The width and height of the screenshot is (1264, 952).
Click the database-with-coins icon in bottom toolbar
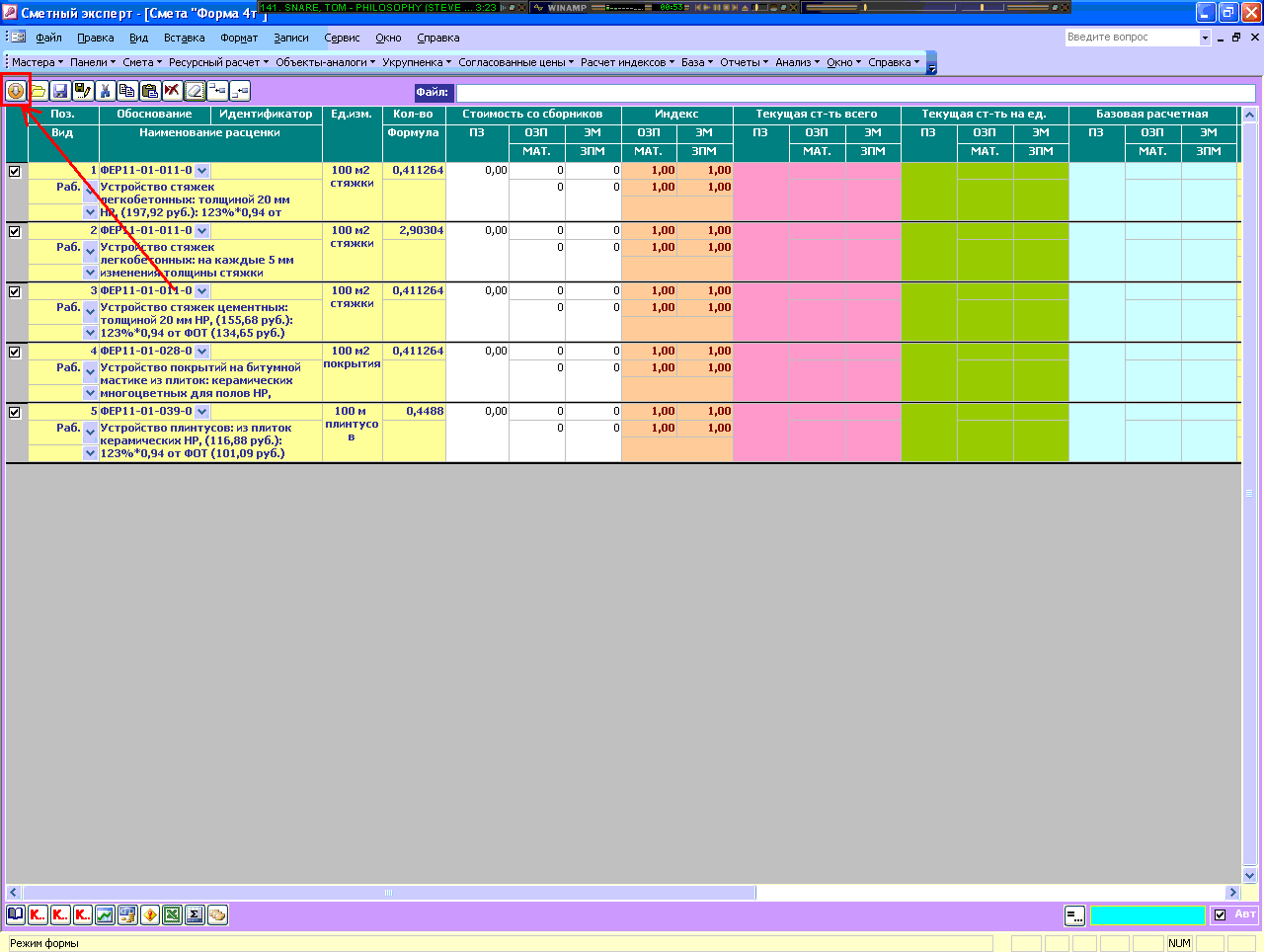tap(127, 914)
